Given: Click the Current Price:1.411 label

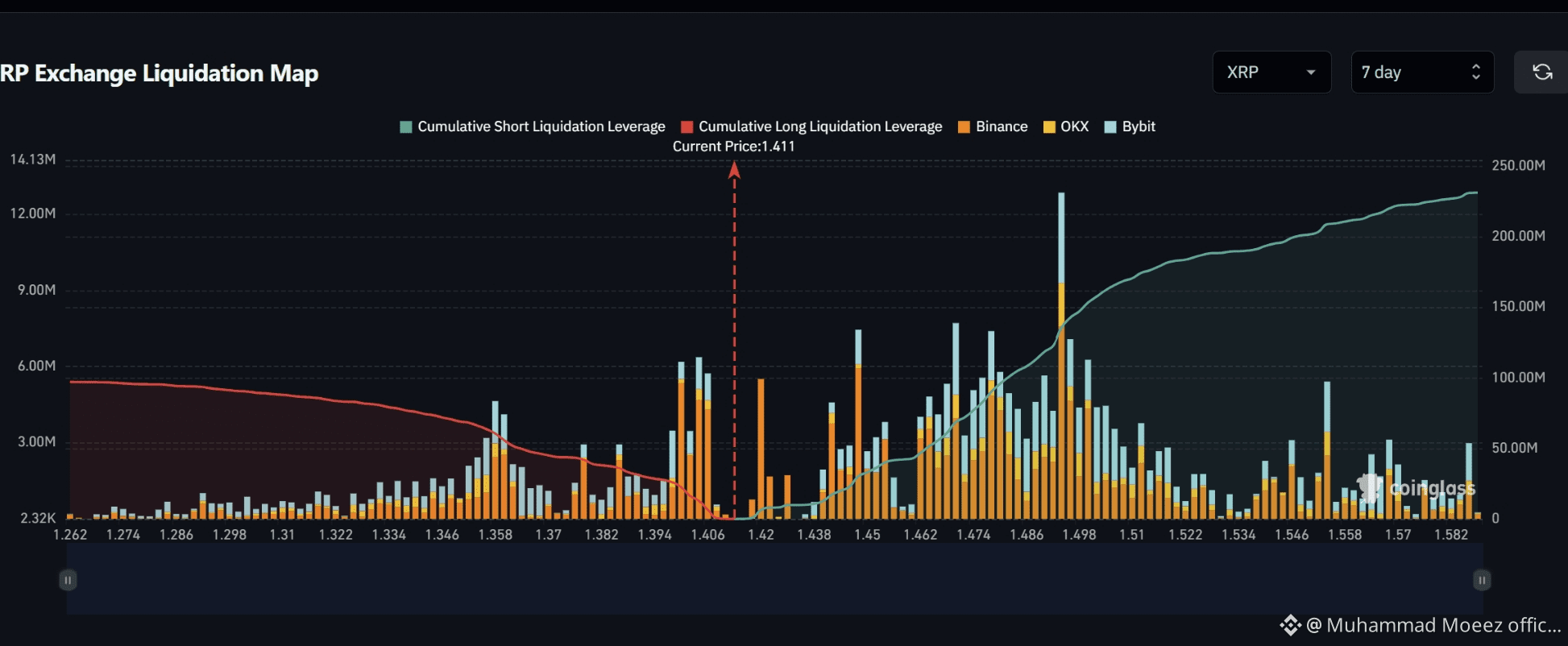Looking at the screenshot, I should pyautogui.click(x=734, y=147).
